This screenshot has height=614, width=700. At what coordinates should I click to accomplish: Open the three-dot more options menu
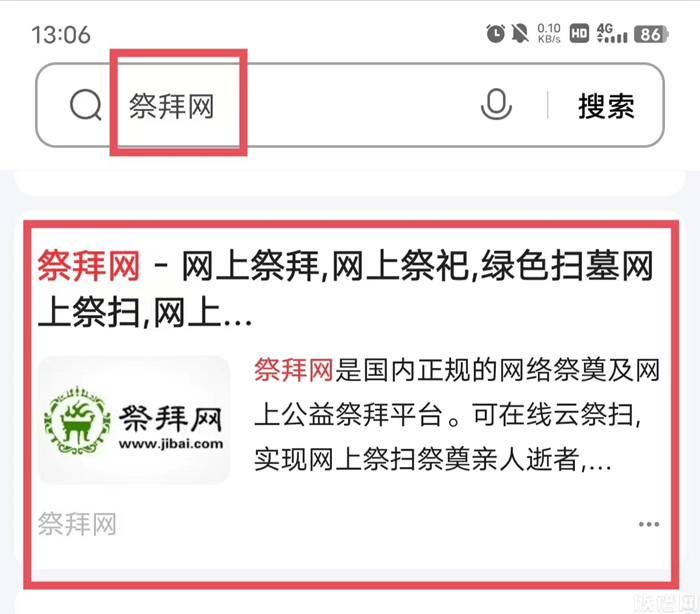coord(648,524)
